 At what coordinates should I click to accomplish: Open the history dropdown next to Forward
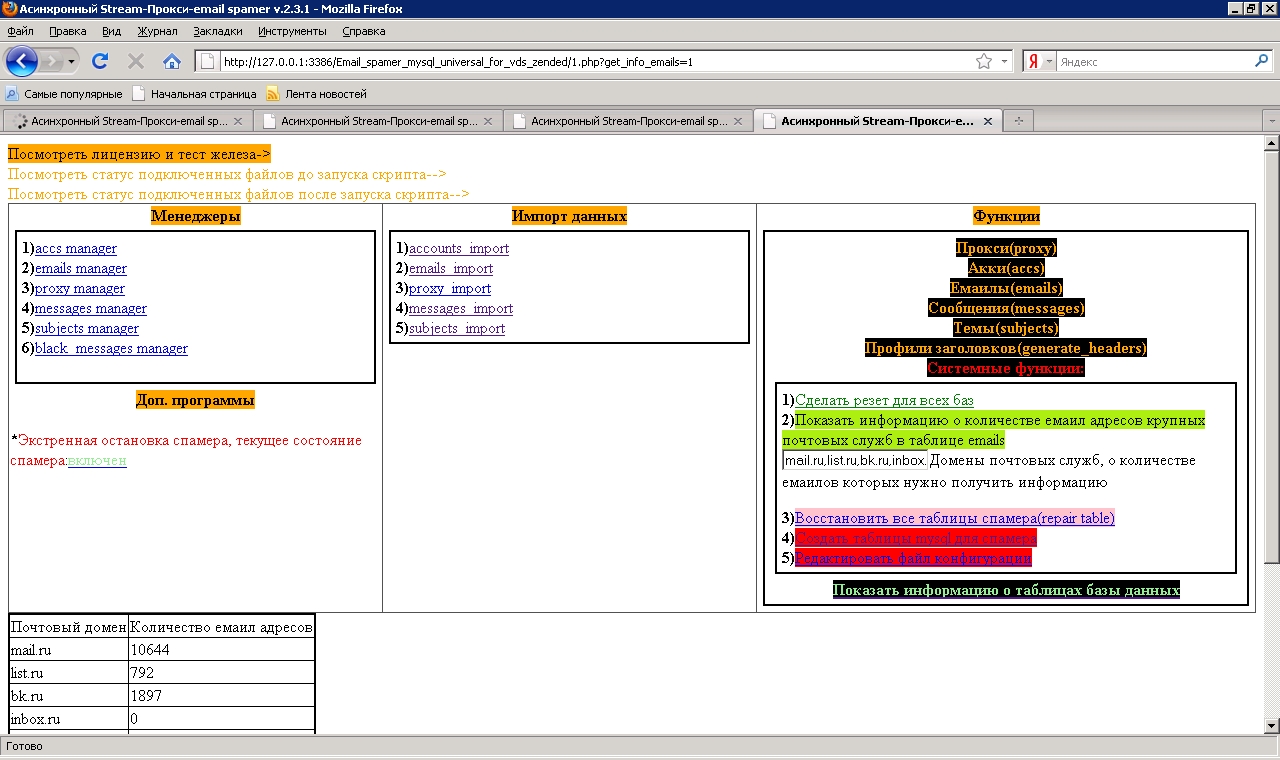72,62
